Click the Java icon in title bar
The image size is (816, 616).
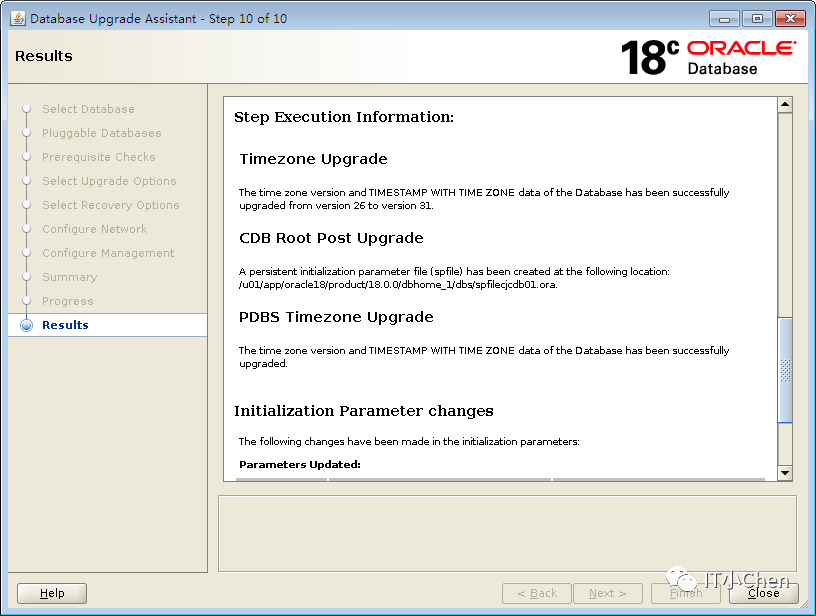pyautogui.click(x=18, y=18)
